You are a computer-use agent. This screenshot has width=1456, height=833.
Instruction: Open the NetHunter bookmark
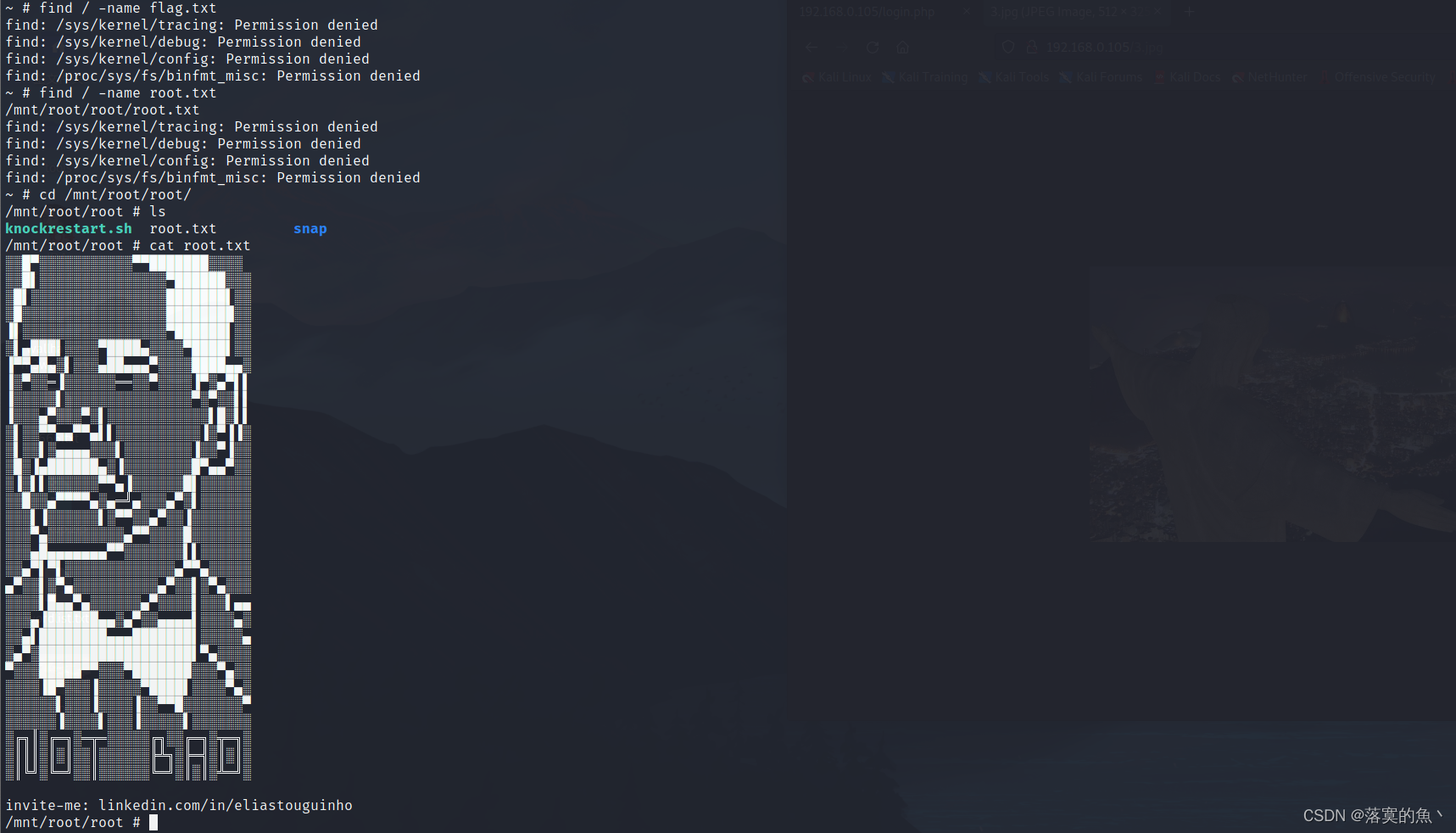[x=1269, y=77]
